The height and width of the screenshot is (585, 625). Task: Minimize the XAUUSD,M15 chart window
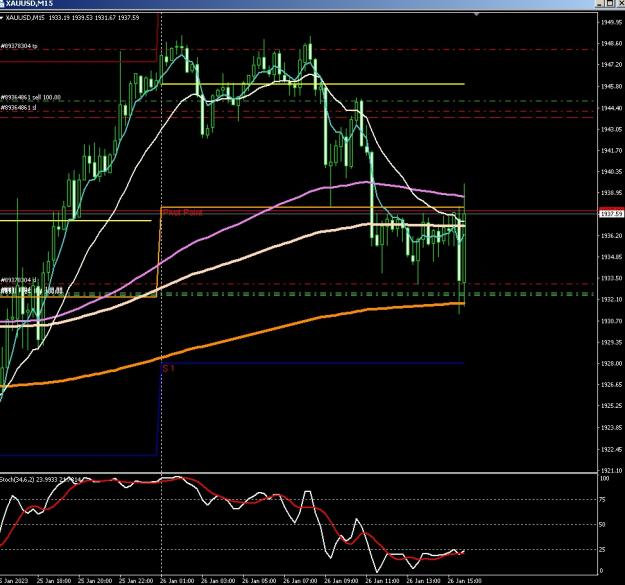click(x=600, y=4)
